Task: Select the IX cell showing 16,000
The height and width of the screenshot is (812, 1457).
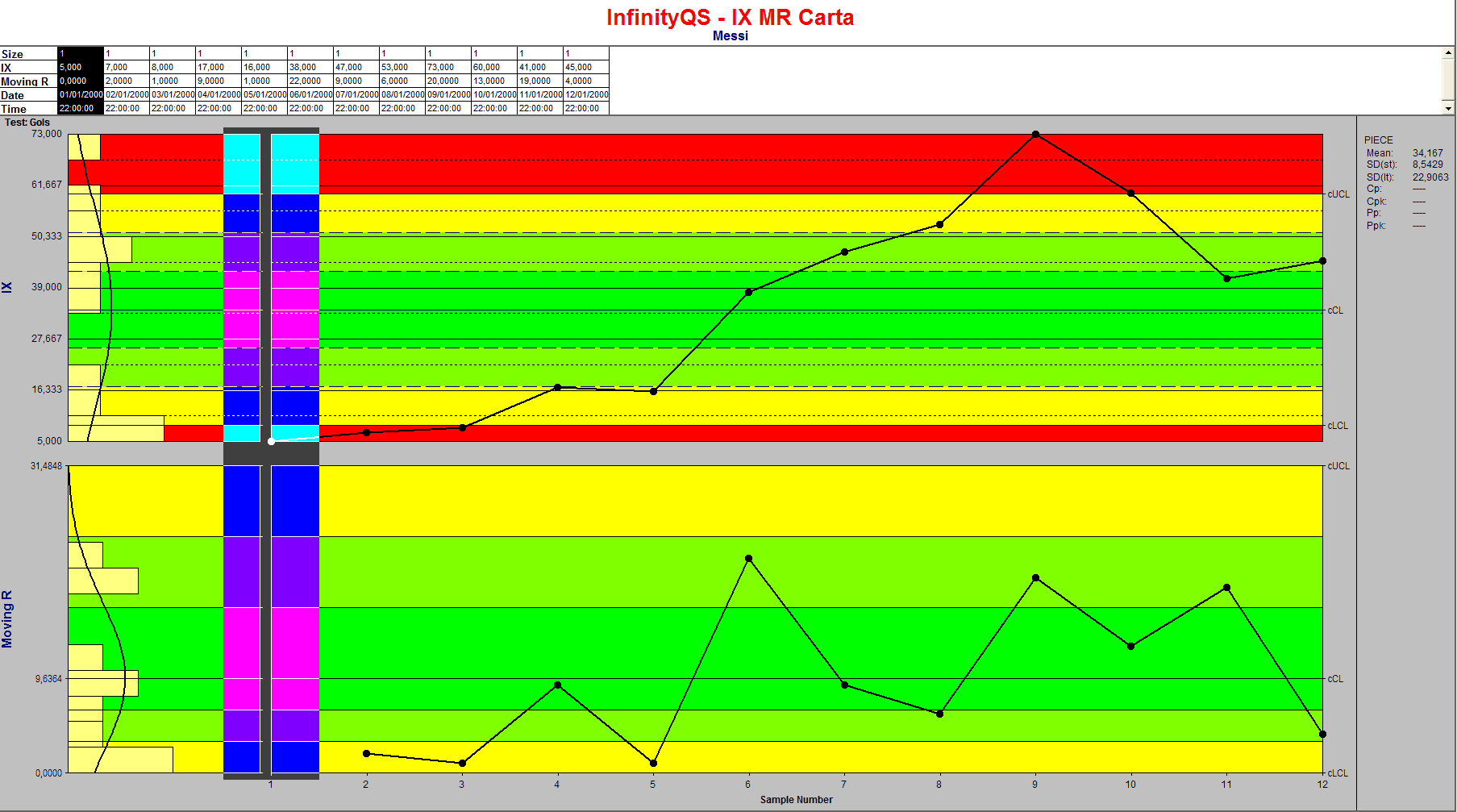Action: coord(264,67)
